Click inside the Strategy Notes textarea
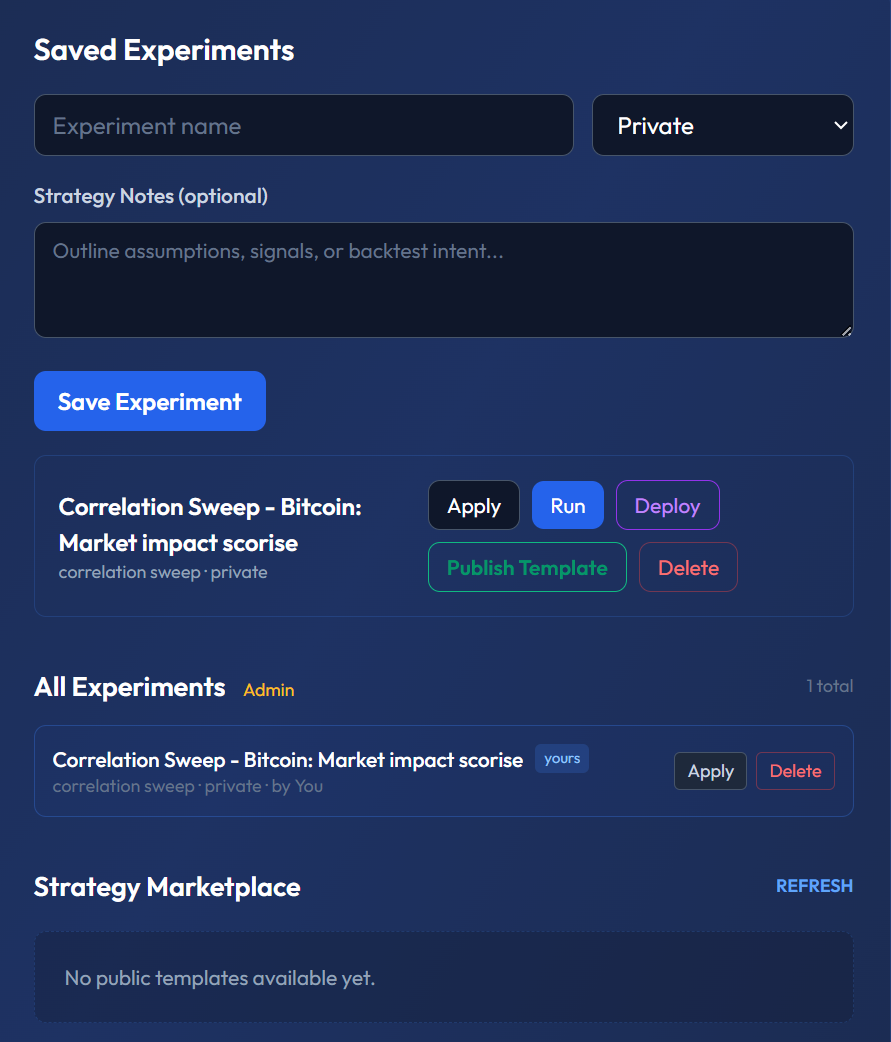 [443, 280]
